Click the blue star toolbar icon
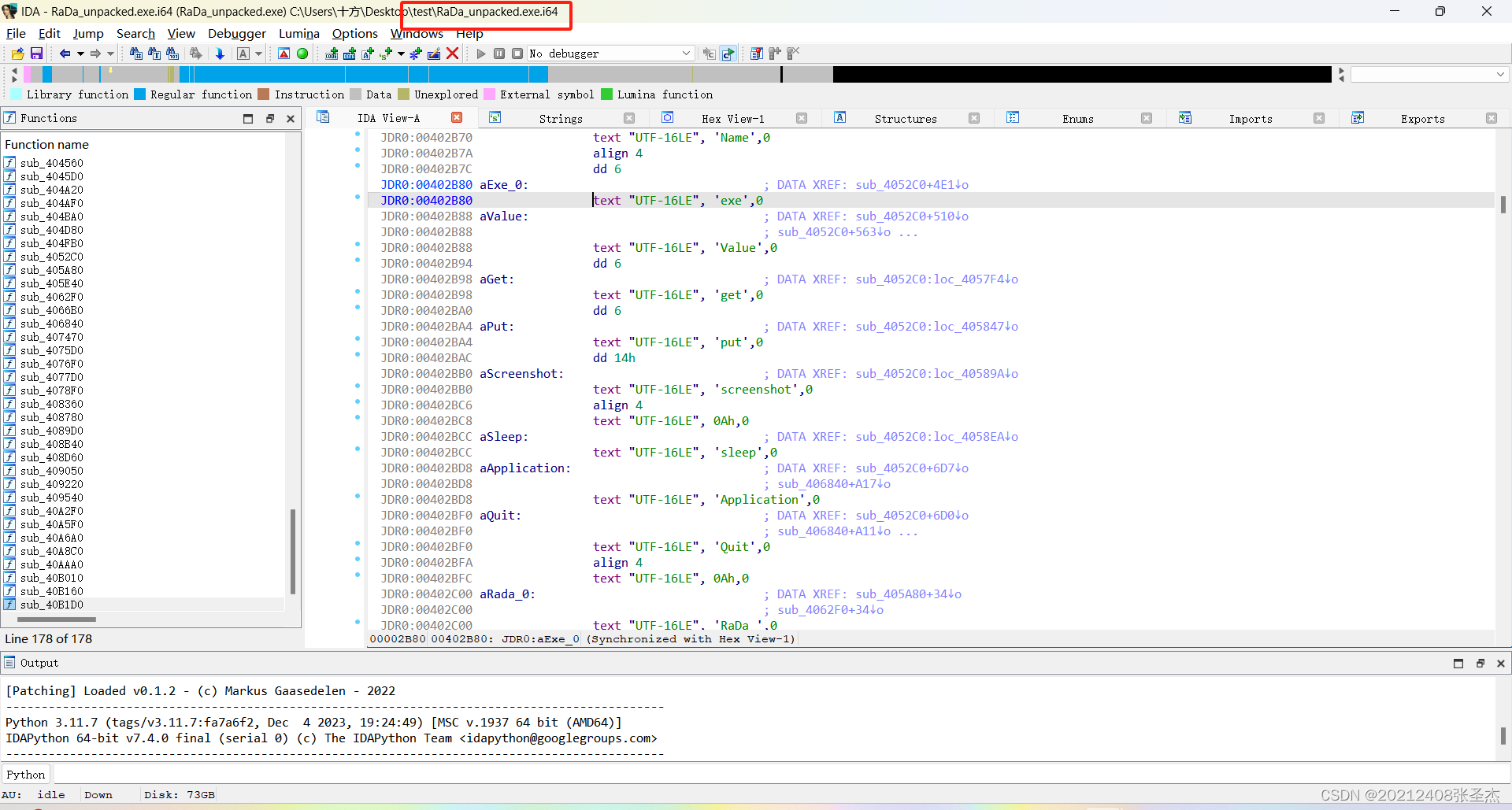This screenshot has width=1512, height=810. (416, 54)
